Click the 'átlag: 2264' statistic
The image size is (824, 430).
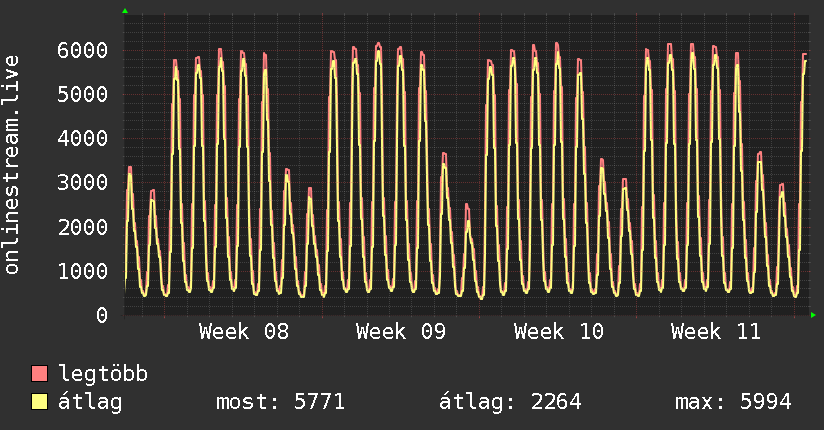(510, 402)
